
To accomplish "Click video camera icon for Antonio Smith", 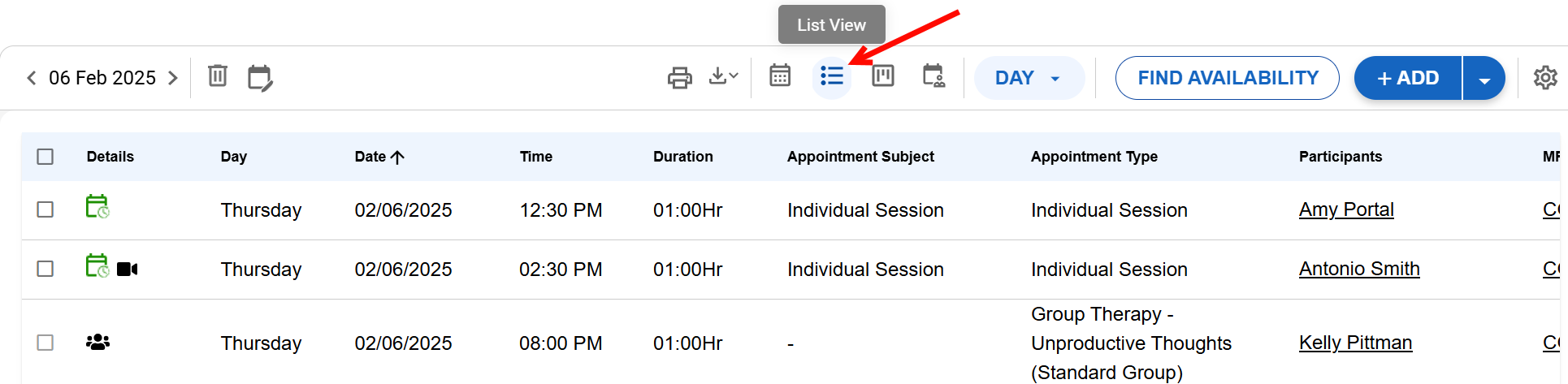I will (x=128, y=269).
